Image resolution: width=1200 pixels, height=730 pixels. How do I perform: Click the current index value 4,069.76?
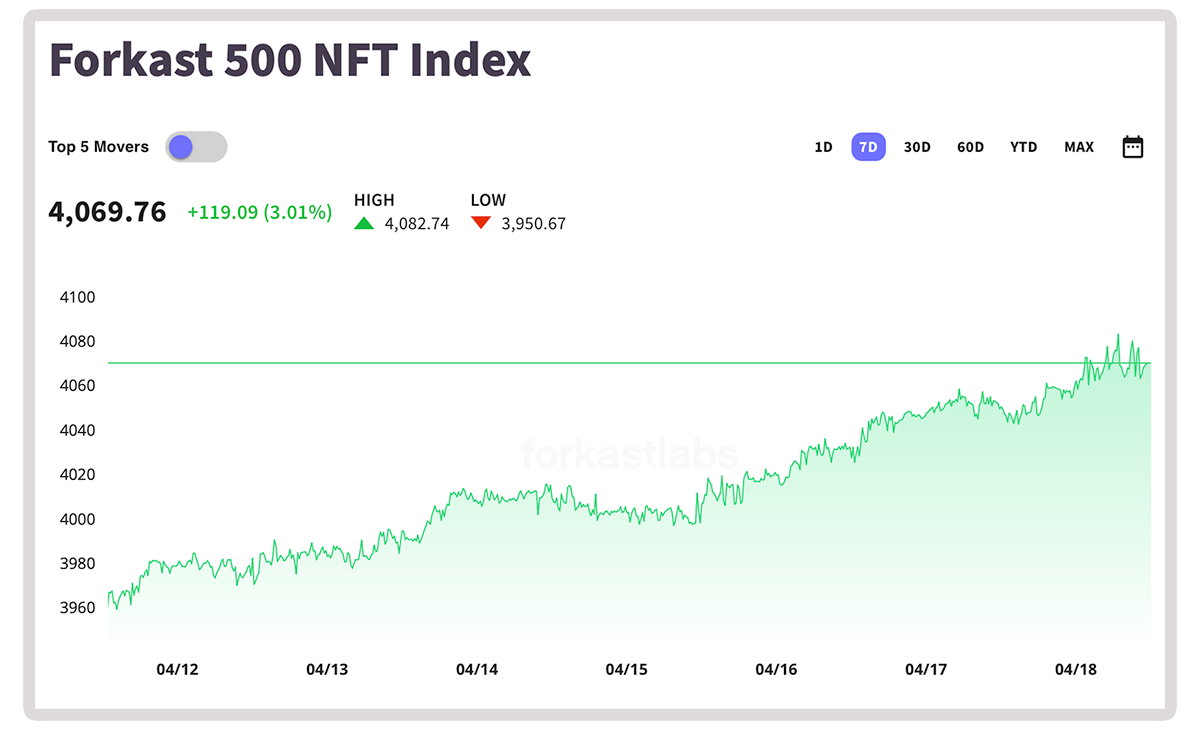(107, 212)
